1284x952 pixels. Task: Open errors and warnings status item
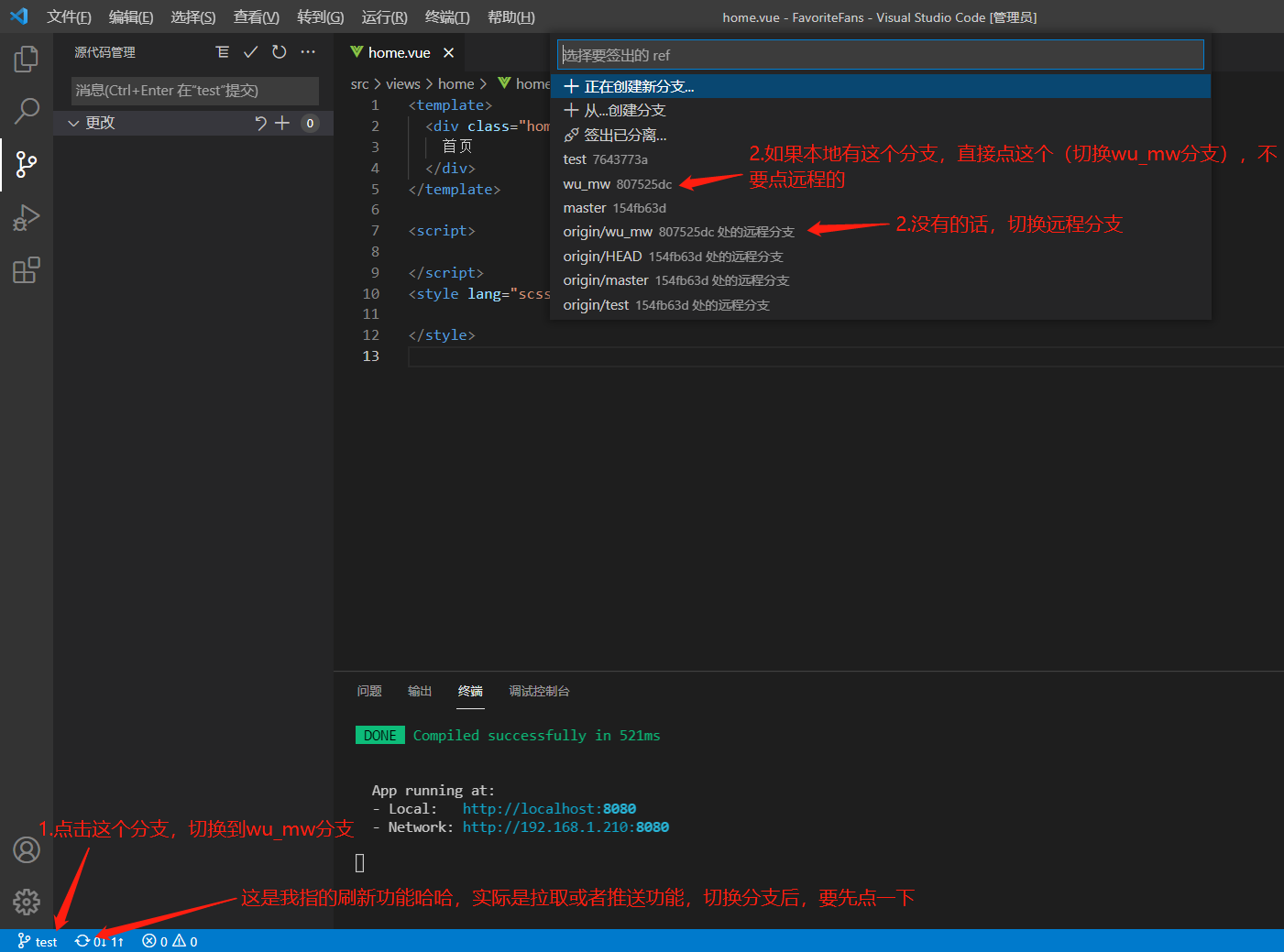point(170,941)
